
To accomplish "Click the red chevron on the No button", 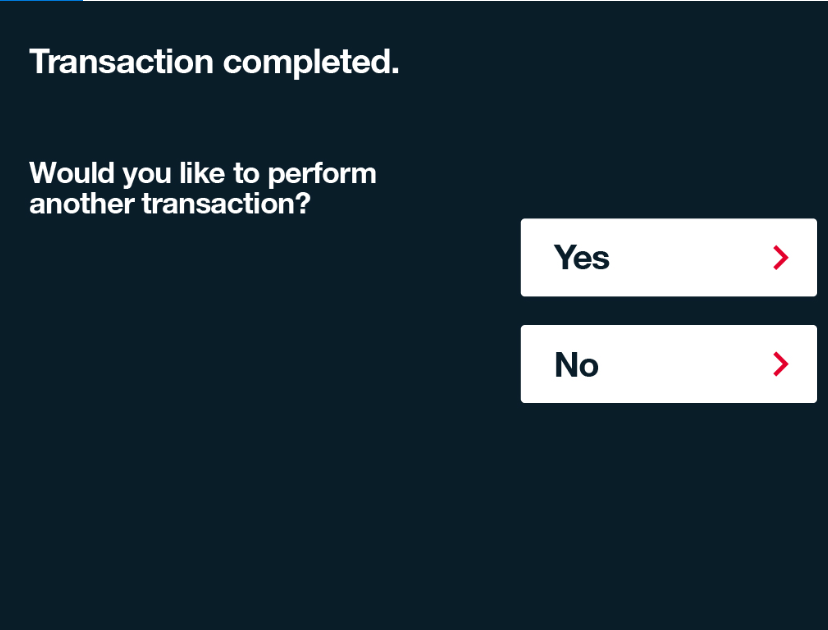I will pyautogui.click(x=781, y=364).
